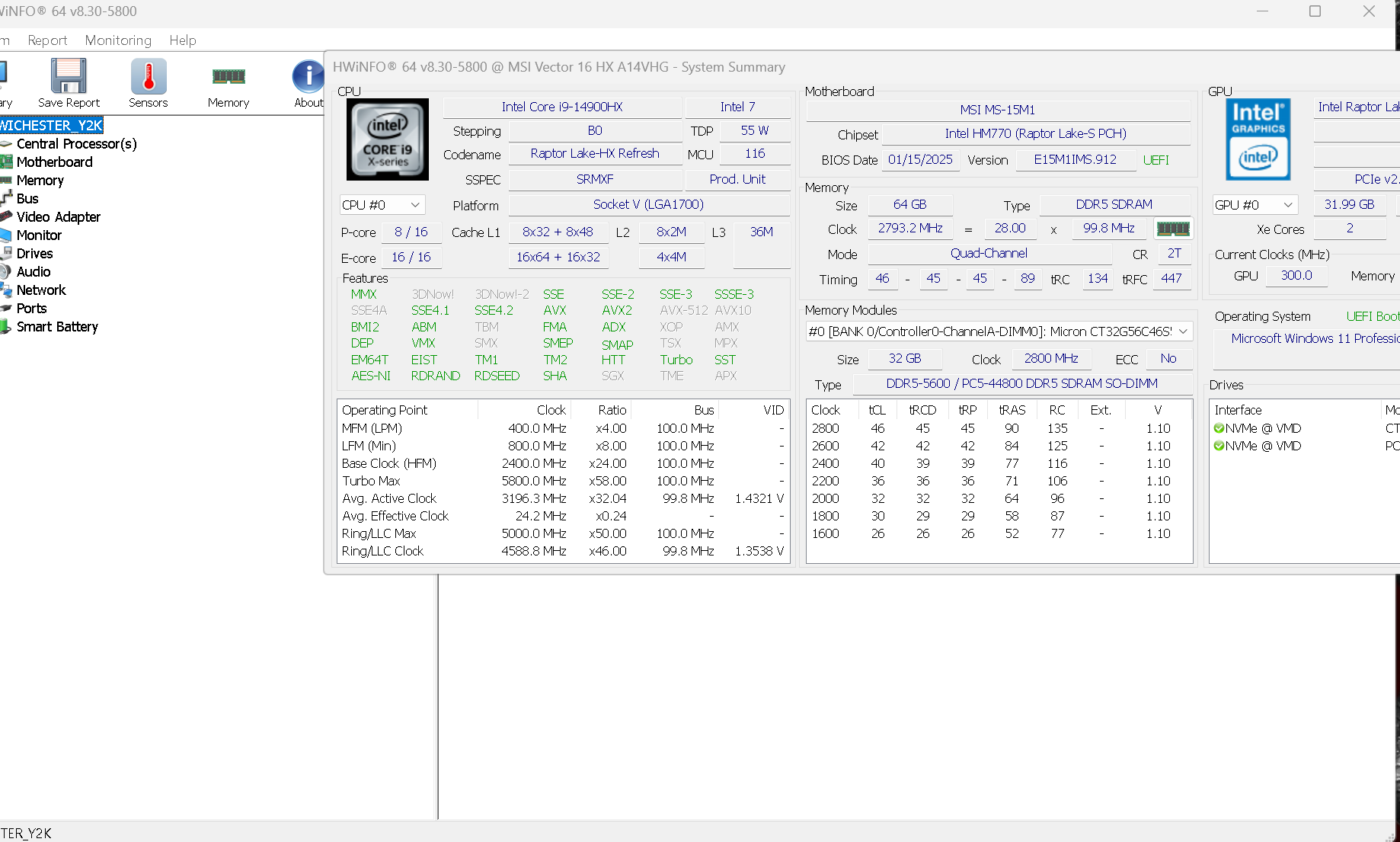Select Audio in the device tree
Image resolution: width=1400 pixels, height=842 pixels.
pos(34,272)
